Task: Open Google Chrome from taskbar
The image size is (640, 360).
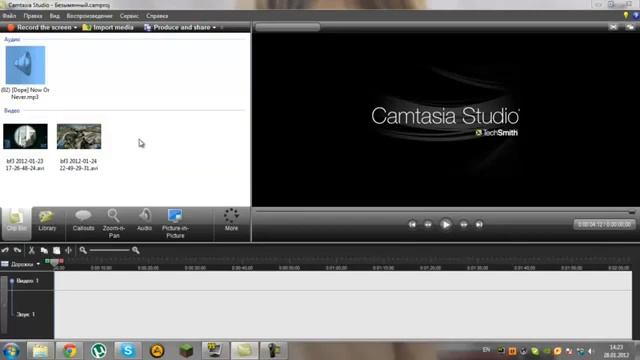Action: [69, 351]
